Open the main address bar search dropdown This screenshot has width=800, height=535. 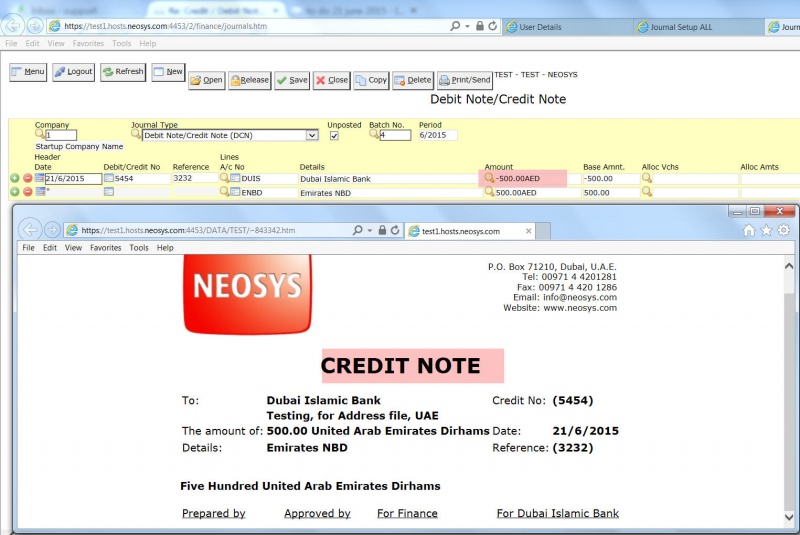pos(467,26)
